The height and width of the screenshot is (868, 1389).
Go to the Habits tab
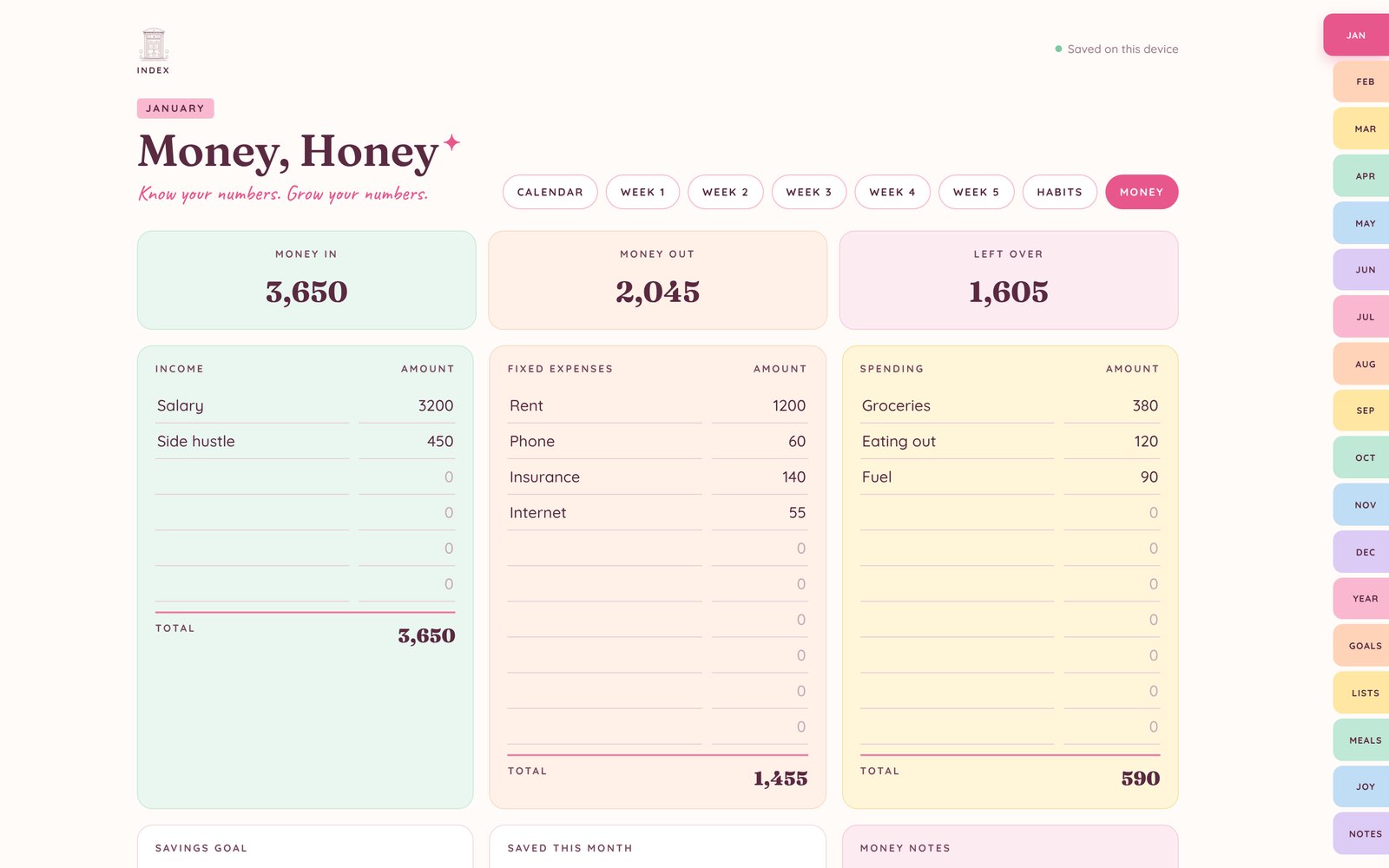pyautogui.click(x=1060, y=192)
